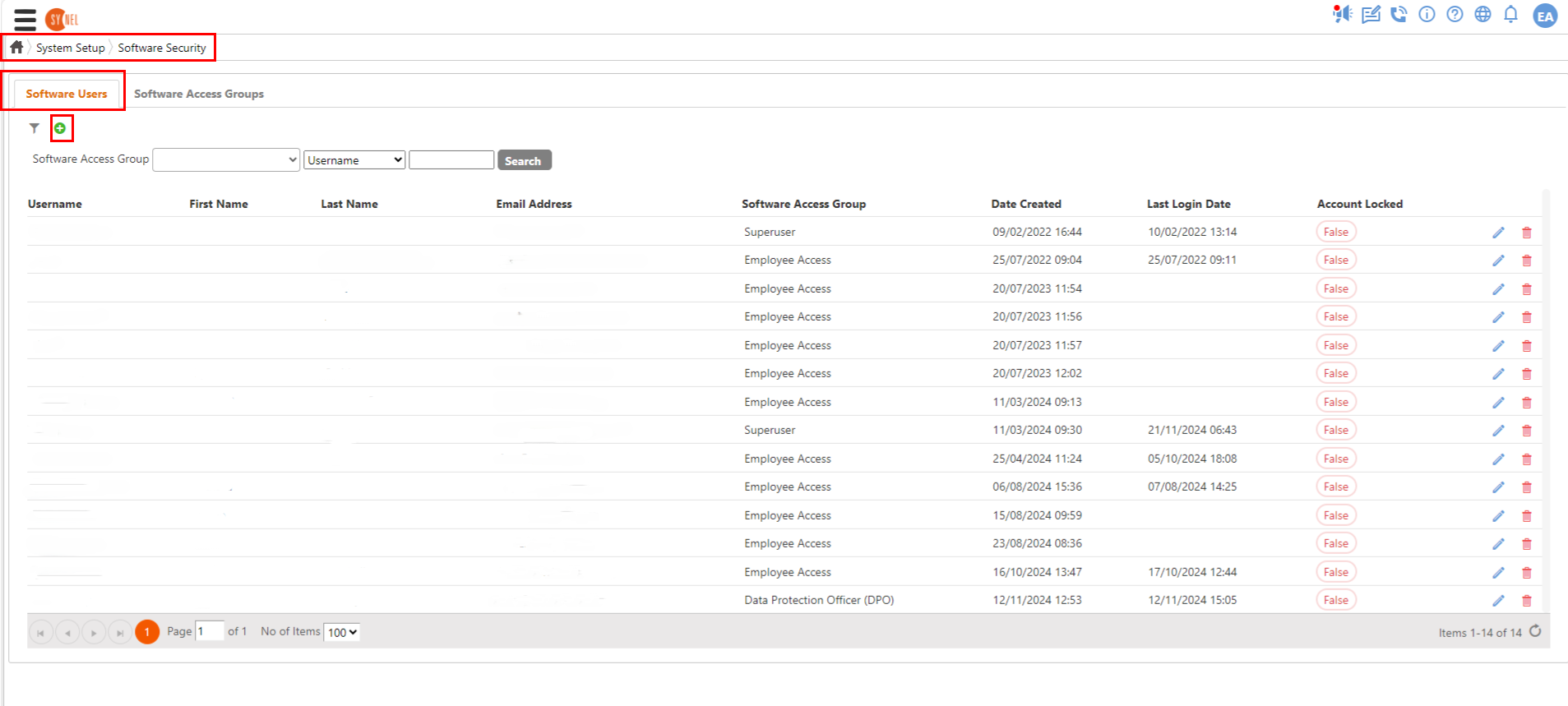Screen dimensions: 1568x706
Task: Click last login 10/02/2022 13:14 cell
Action: point(1192,232)
